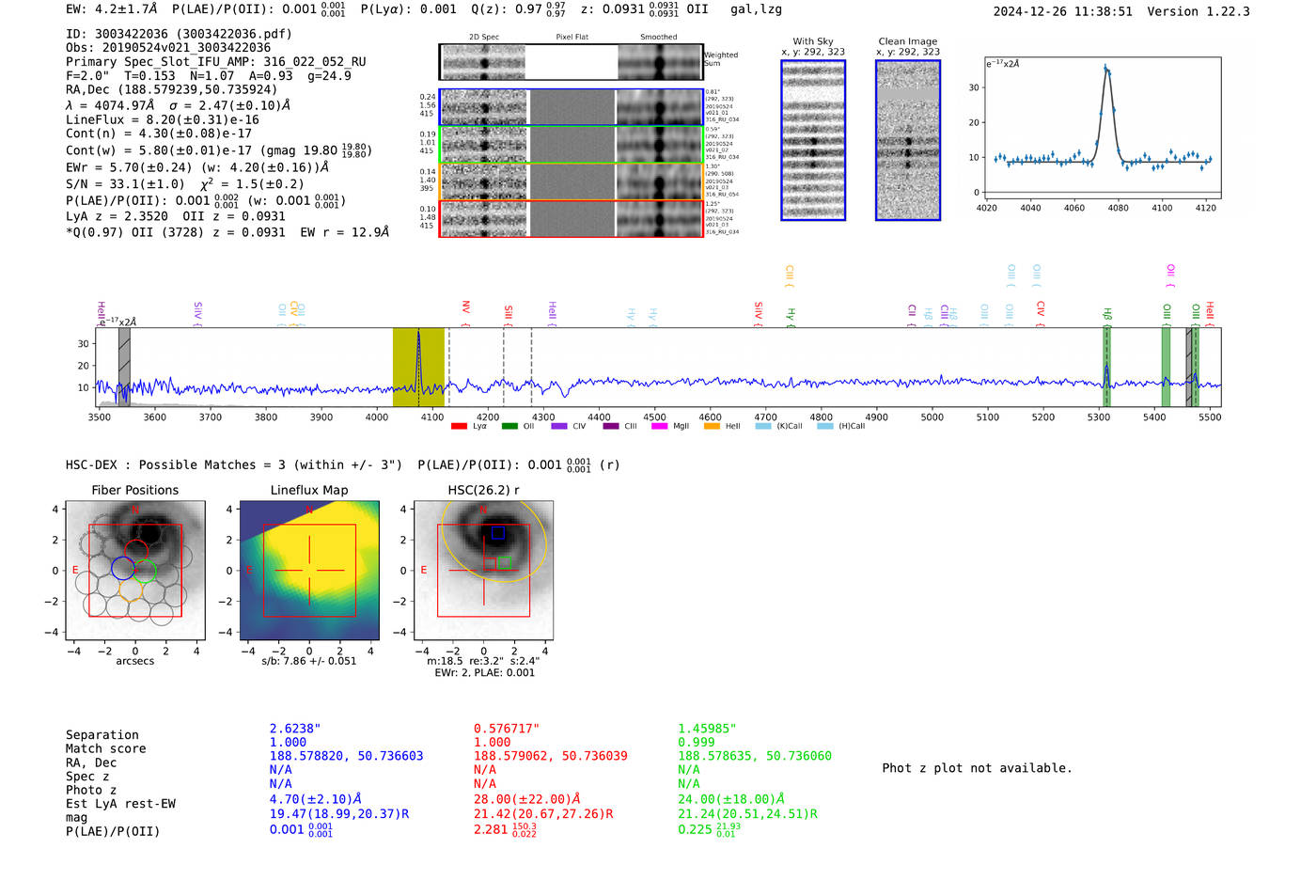The width and height of the screenshot is (1316, 896).
Task: Click the red Lyα legend swatch
Action: 459,426
